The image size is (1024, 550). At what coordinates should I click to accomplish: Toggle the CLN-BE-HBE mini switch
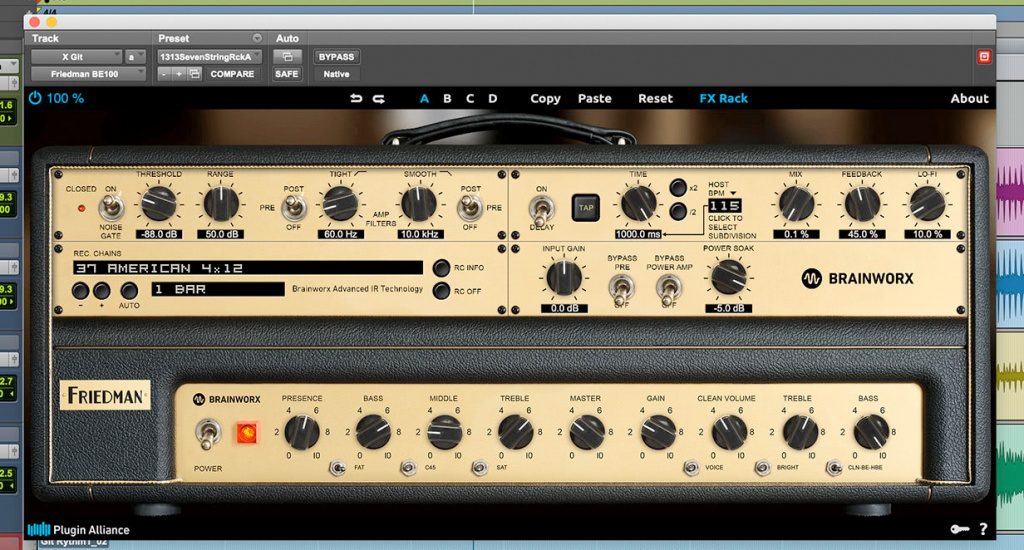click(833, 468)
